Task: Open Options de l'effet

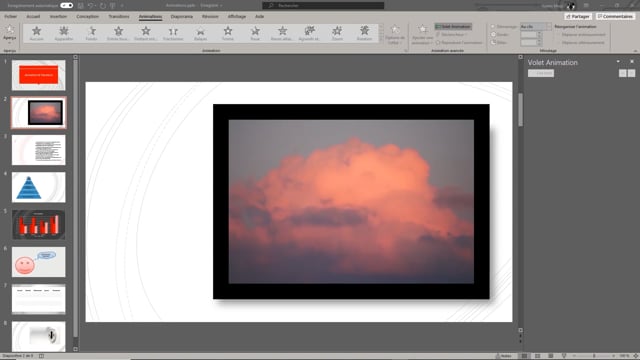Action: point(395,35)
